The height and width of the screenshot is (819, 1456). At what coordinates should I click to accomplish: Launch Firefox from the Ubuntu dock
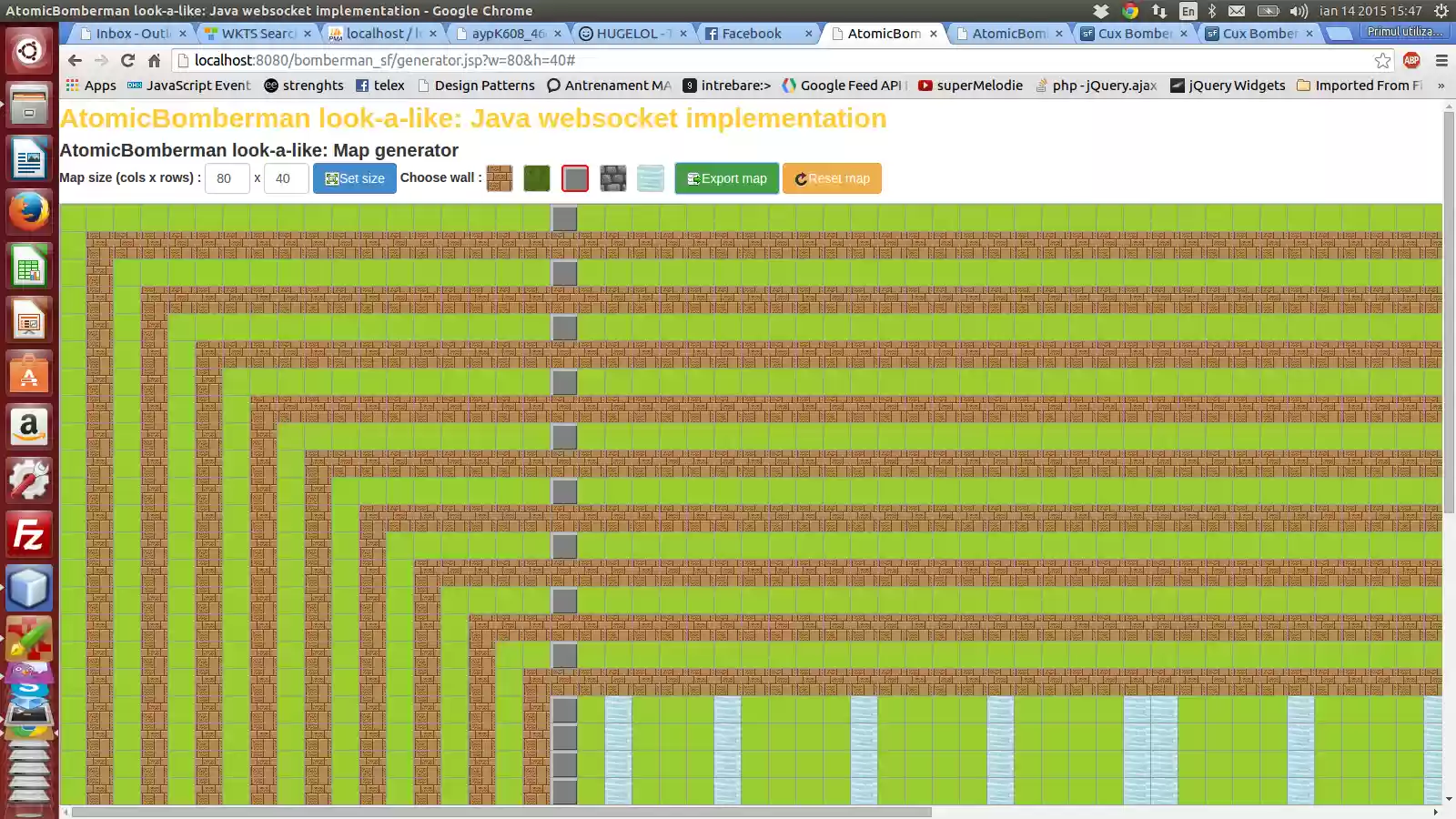pos(28,211)
